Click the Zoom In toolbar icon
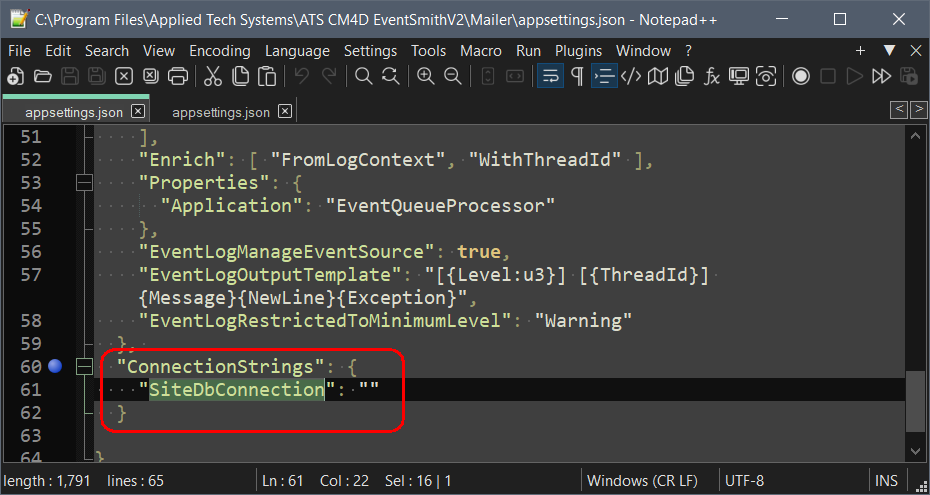Screen dimensions: 930x495 pyautogui.click(x=425, y=76)
